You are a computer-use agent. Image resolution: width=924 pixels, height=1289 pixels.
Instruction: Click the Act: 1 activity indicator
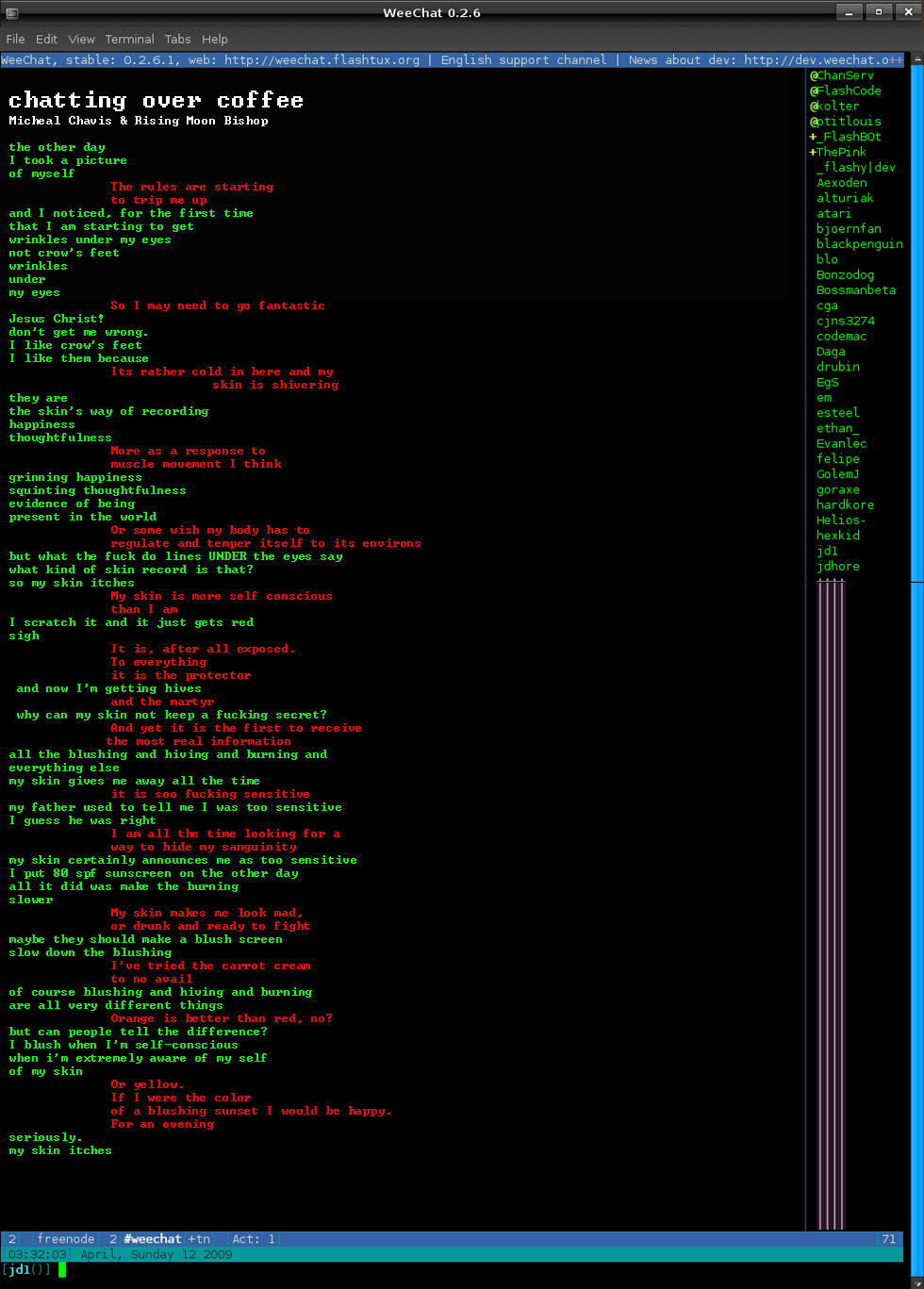click(254, 1239)
